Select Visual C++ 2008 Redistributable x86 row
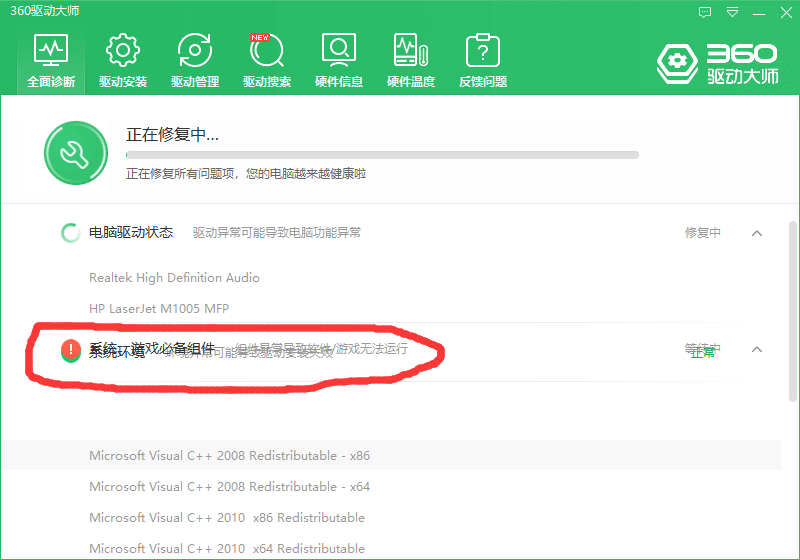800x560 pixels. click(392, 455)
